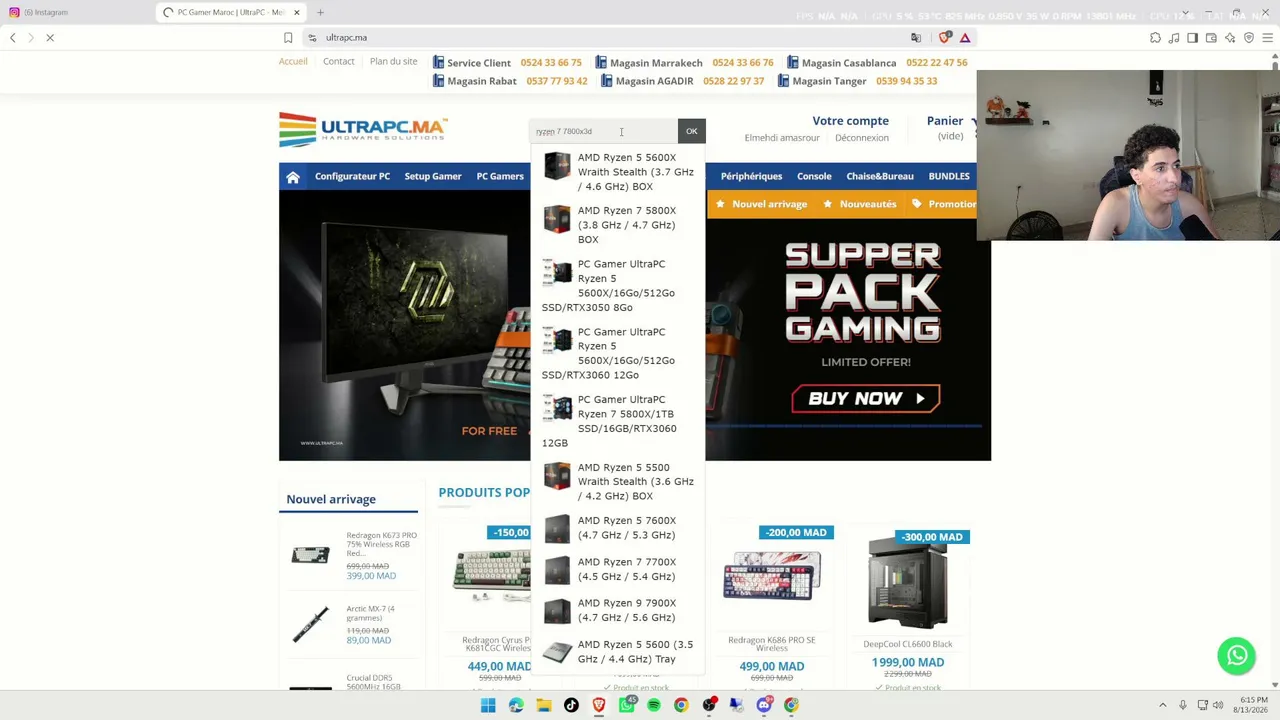Screen dimensions: 1280x720
Task: Toggle the browser sidebar panel icon
Action: [1192, 38]
